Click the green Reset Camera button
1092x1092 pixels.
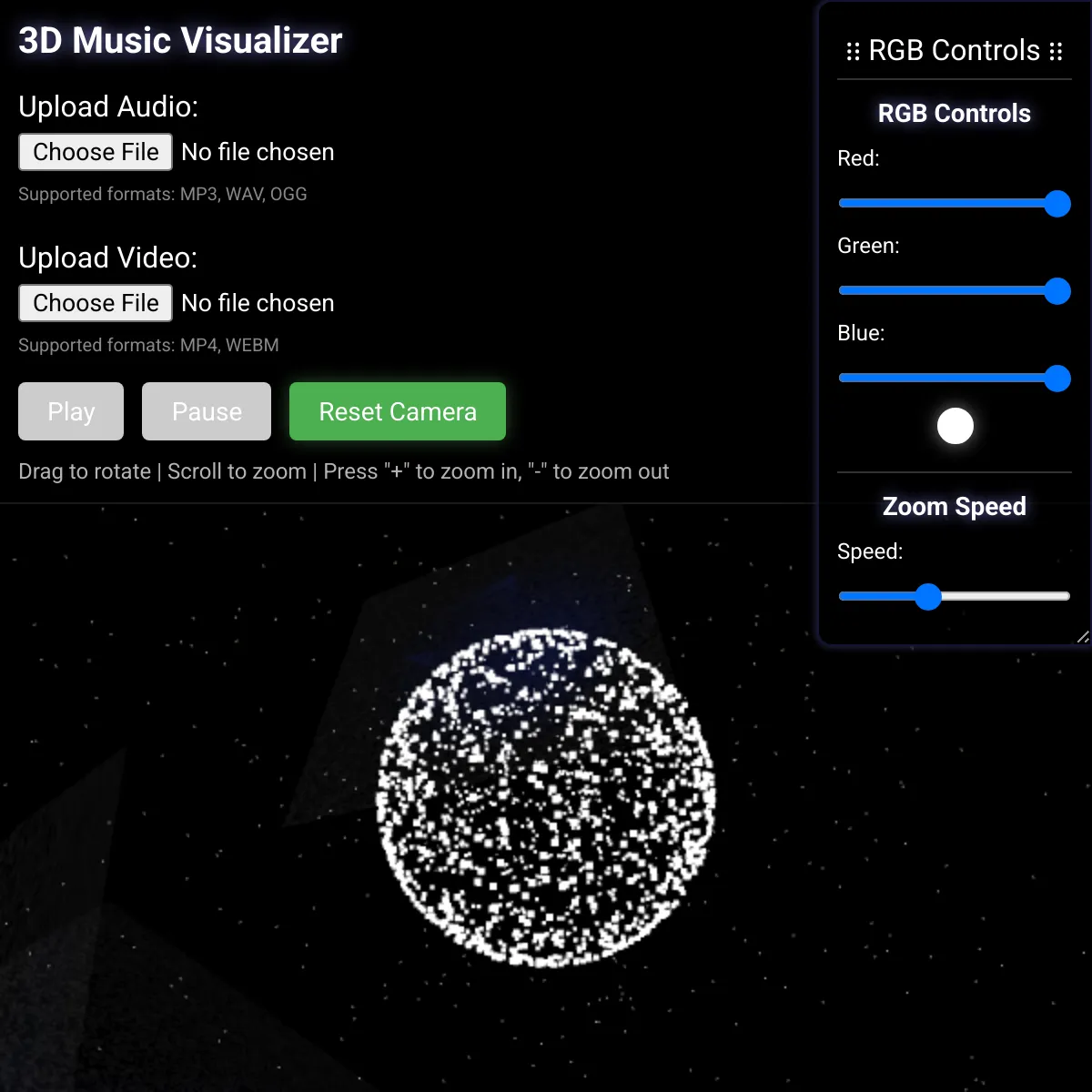[398, 411]
